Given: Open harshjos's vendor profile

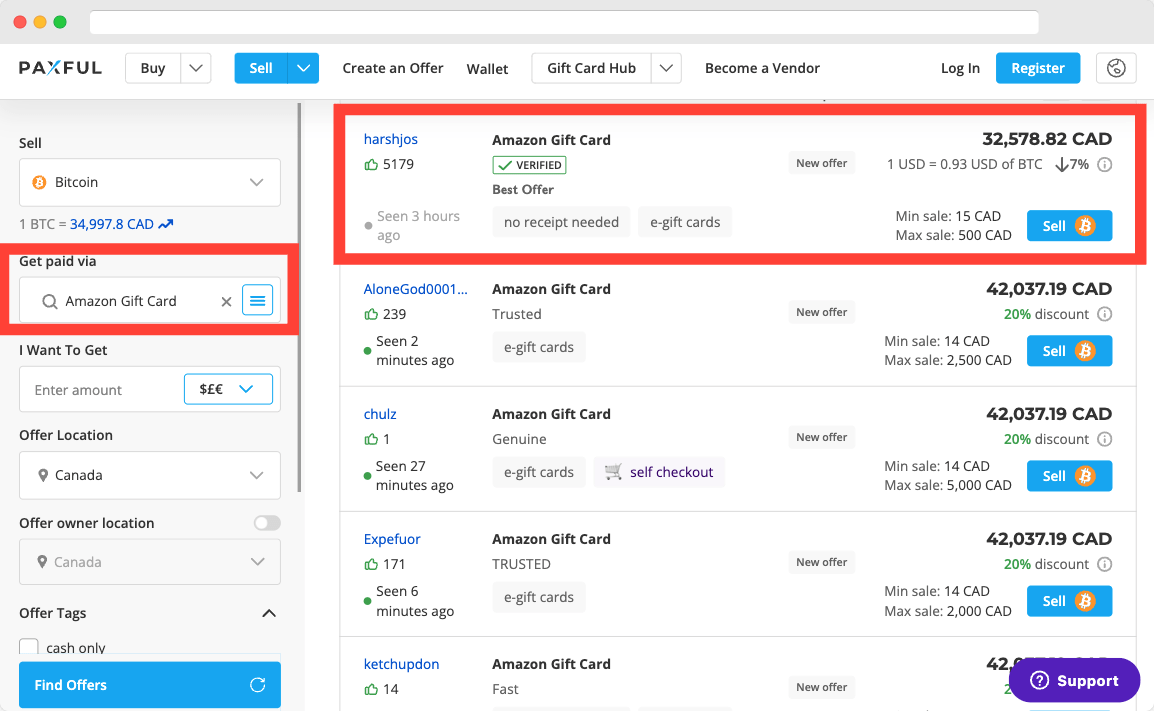Looking at the screenshot, I should point(391,139).
